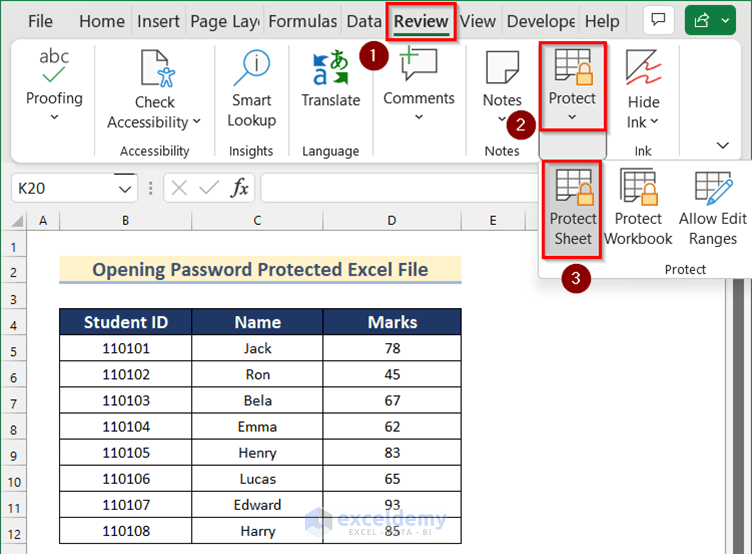Expand the Check Accessibility dropdown arrow
The height and width of the screenshot is (554, 752).
197,122
